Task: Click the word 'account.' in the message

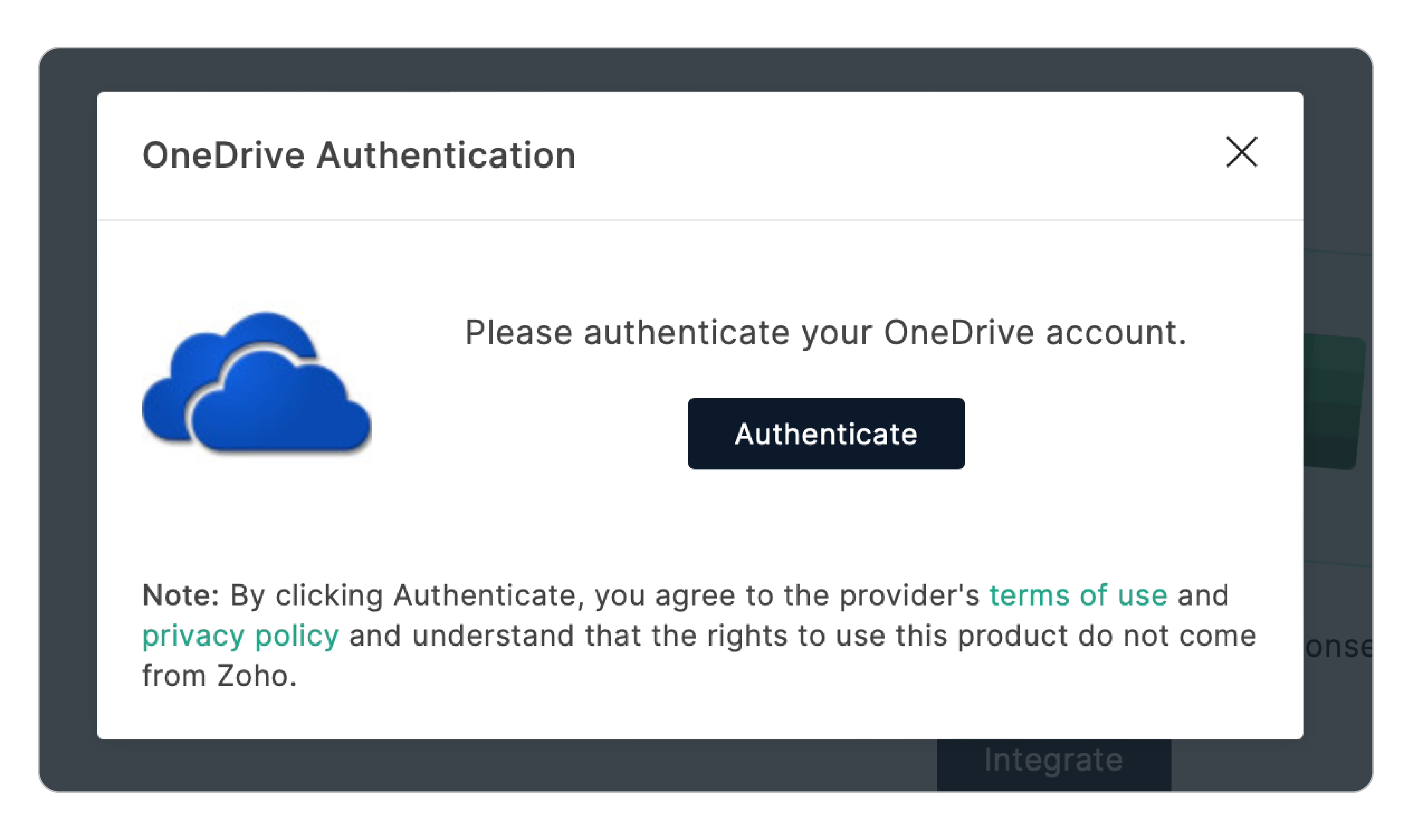Action: (1115, 332)
